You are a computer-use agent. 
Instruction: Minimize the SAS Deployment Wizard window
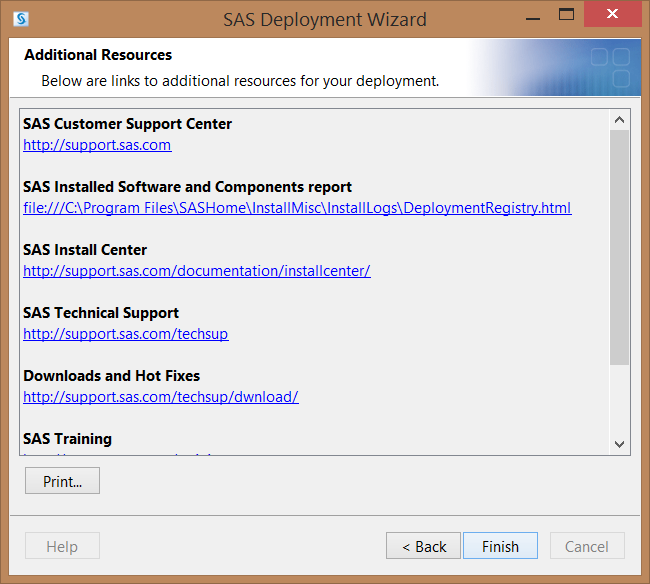pos(533,19)
